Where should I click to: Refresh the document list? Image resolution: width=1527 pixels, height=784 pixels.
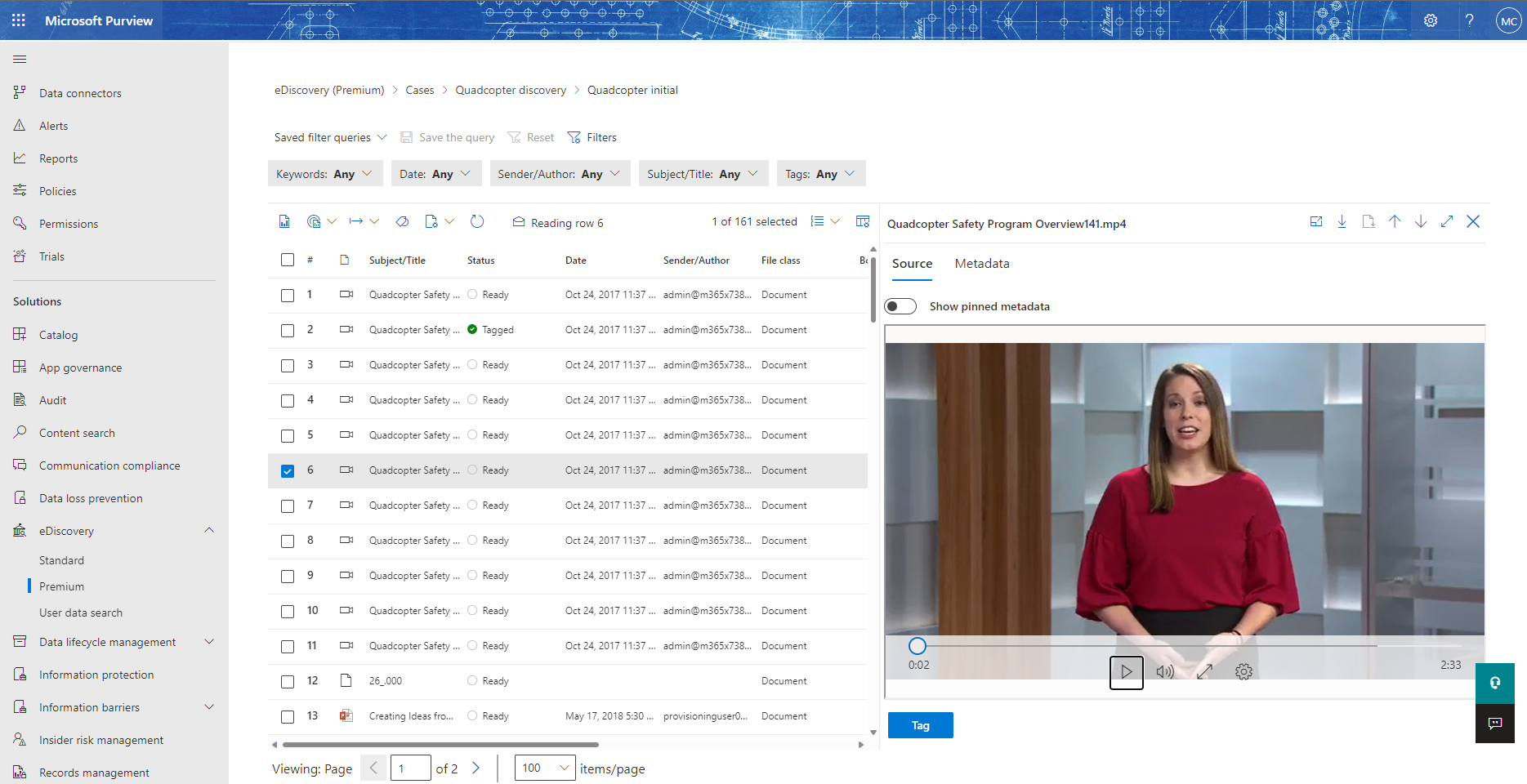click(477, 221)
